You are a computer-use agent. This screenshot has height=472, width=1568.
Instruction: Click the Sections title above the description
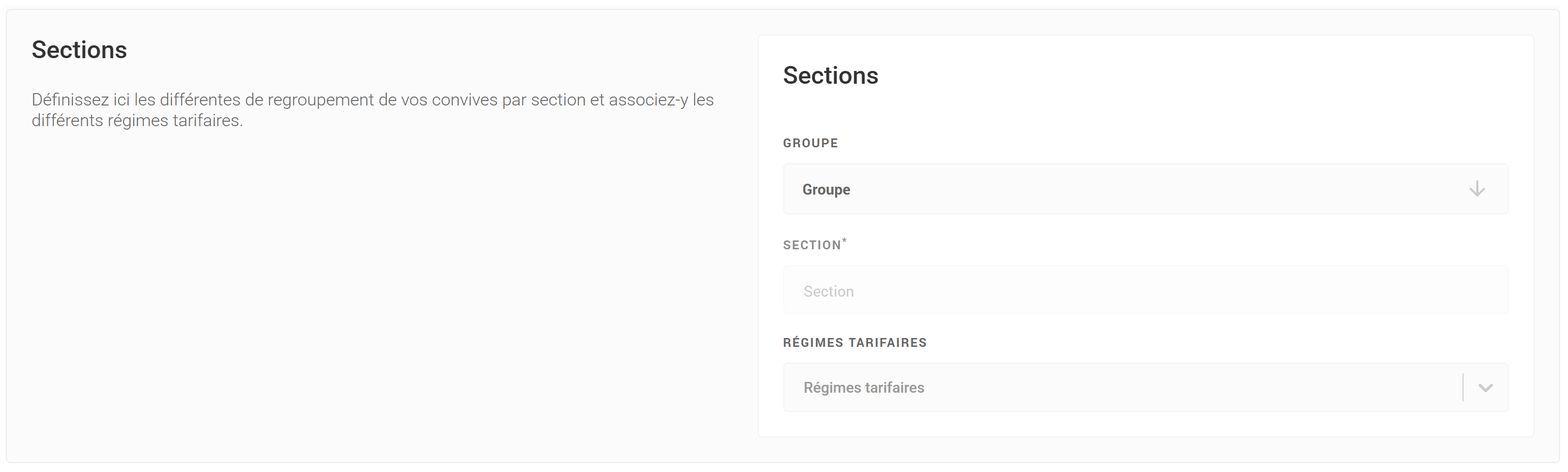tap(79, 50)
